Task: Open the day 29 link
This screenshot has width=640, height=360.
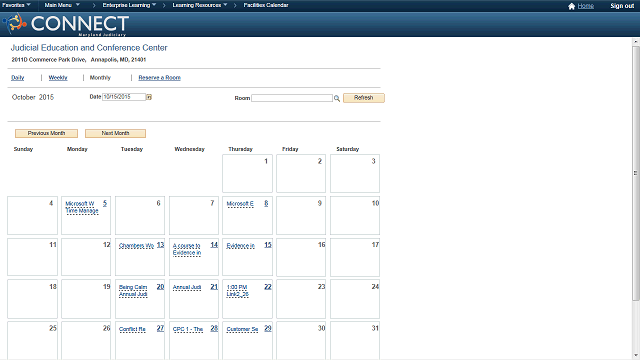Action: pyautogui.click(x=268, y=329)
